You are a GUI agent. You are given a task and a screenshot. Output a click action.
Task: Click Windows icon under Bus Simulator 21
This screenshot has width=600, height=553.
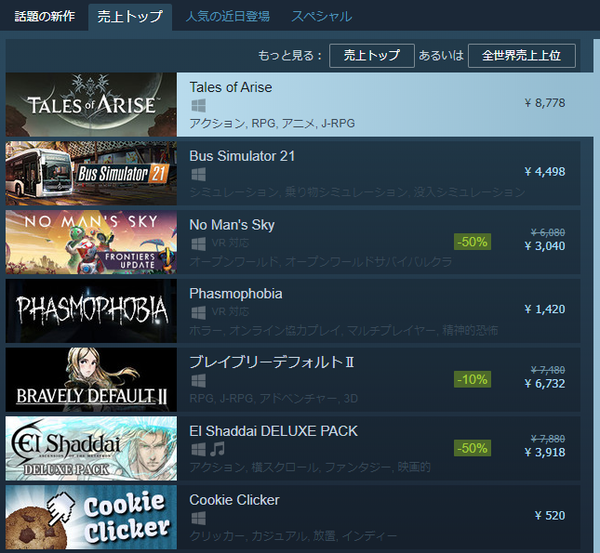(x=198, y=175)
